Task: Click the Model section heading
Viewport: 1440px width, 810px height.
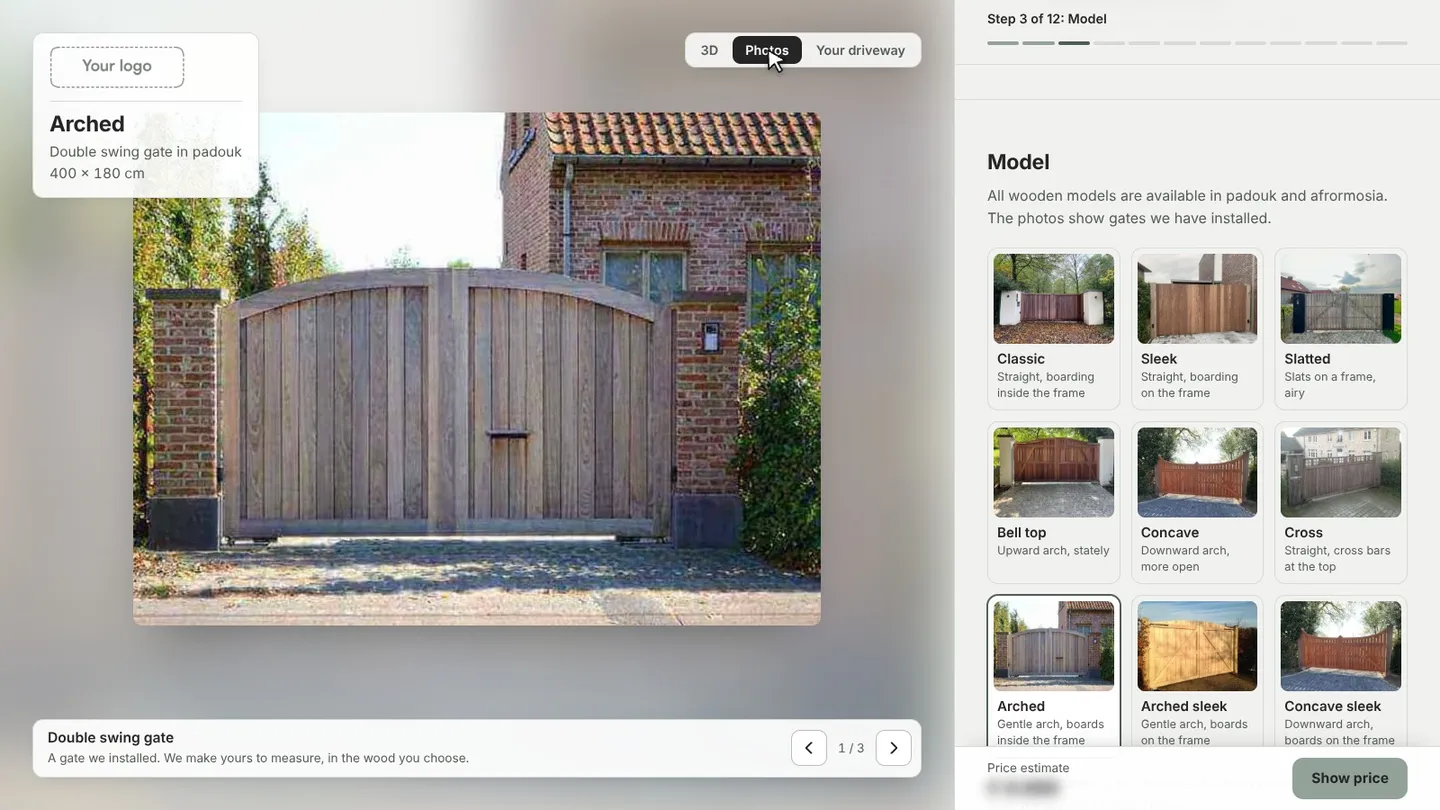Action: (1018, 162)
